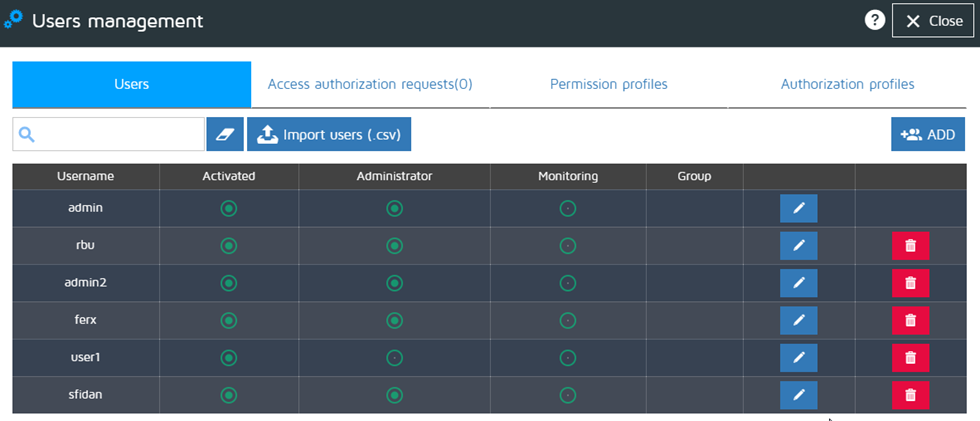Delete the rbu user with trash icon

[x=910, y=246]
